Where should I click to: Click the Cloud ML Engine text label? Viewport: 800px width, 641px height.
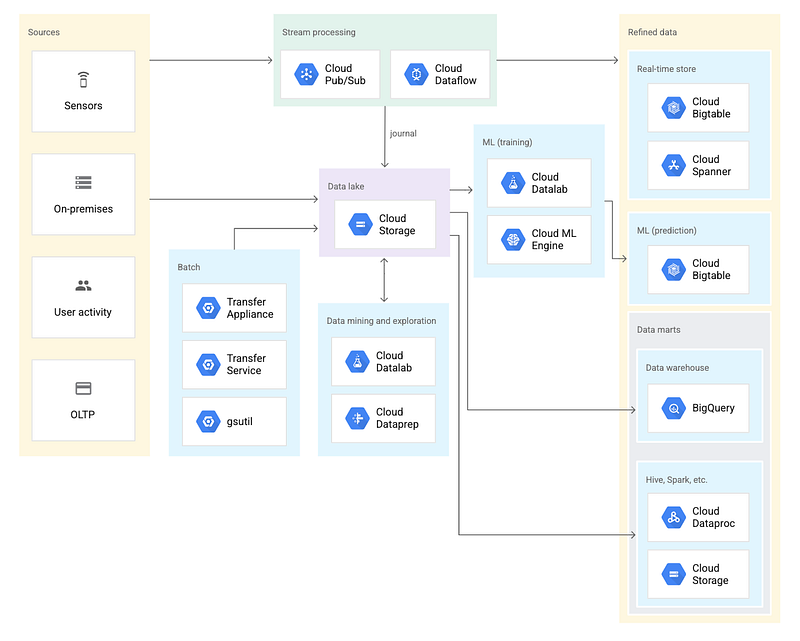(x=554, y=239)
